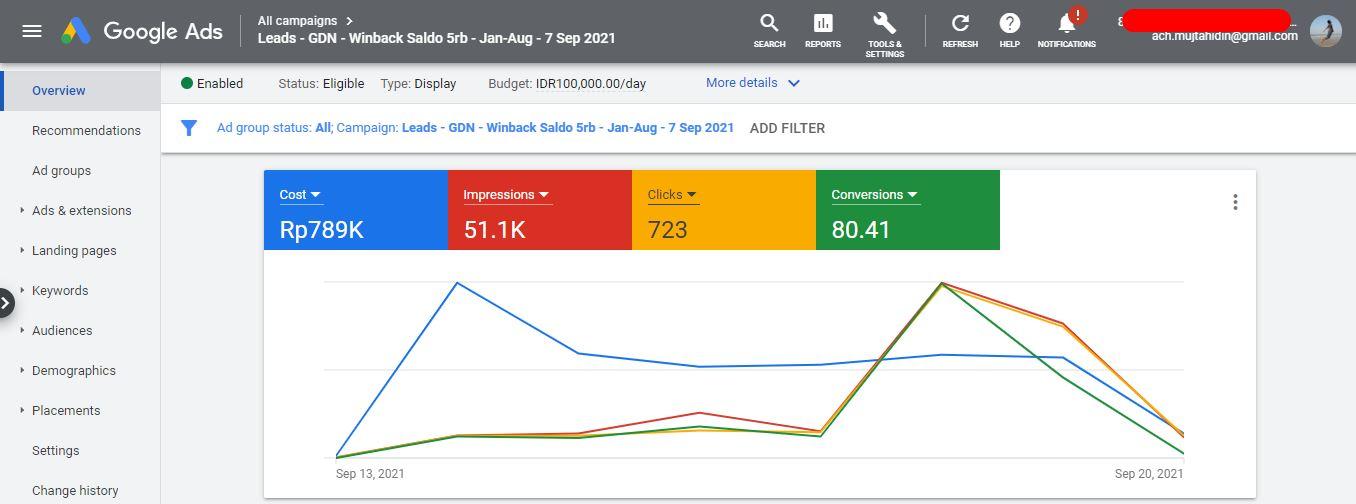Open Ad groups in sidebar
The height and width of the screenshot is (504, 1356).
[x=61, y=170]
